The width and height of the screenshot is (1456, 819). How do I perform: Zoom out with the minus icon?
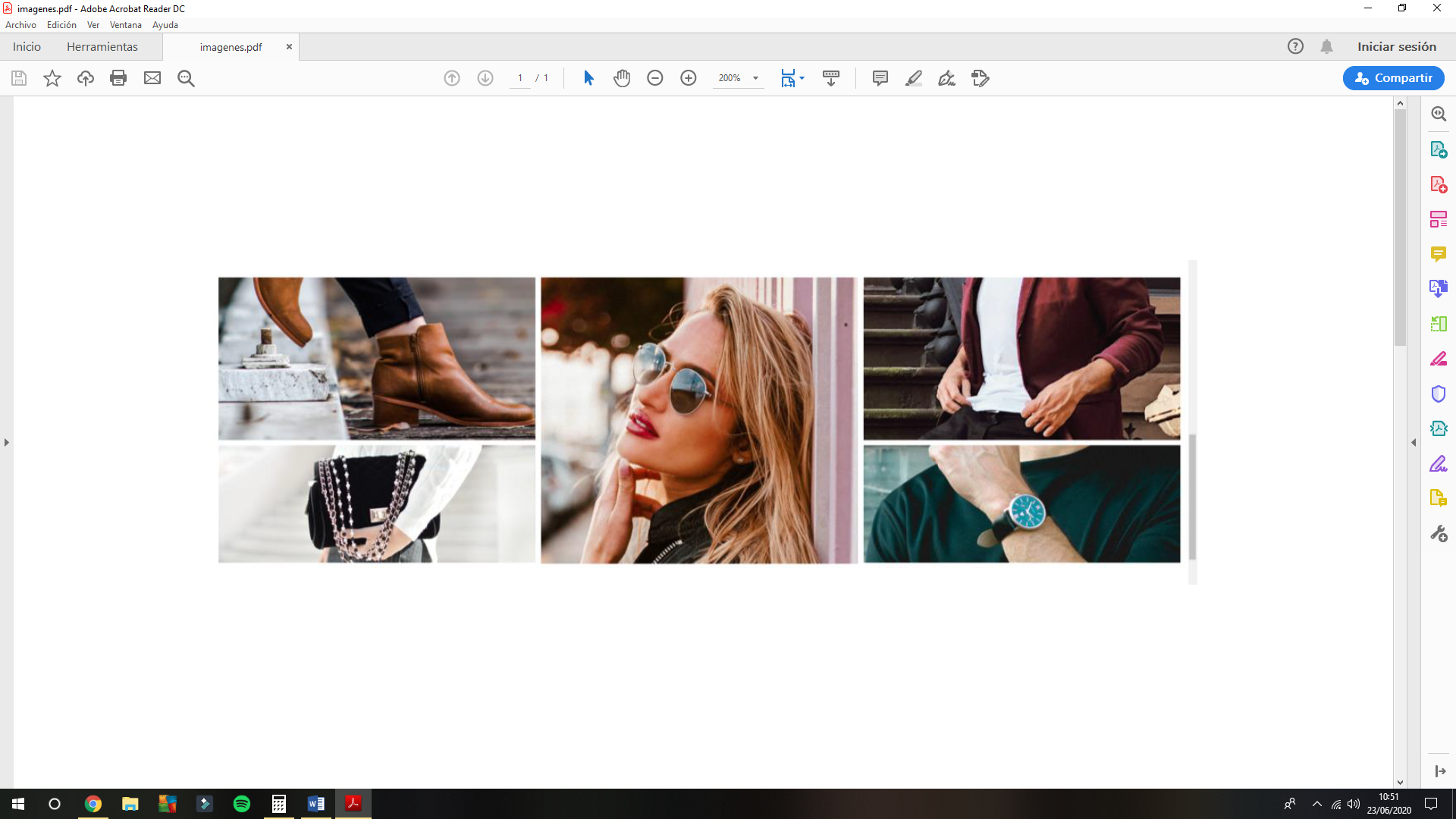(655, 78)
